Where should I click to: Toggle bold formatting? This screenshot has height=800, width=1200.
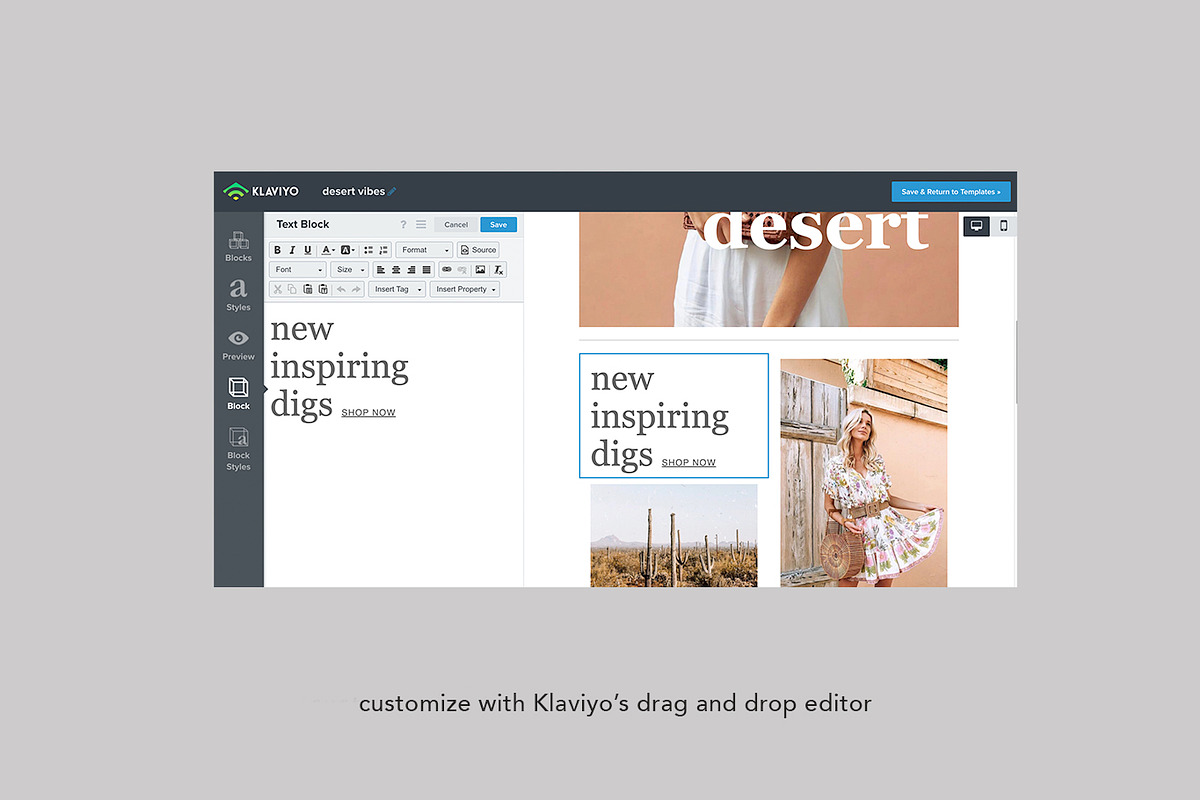(x=278, y=250)
